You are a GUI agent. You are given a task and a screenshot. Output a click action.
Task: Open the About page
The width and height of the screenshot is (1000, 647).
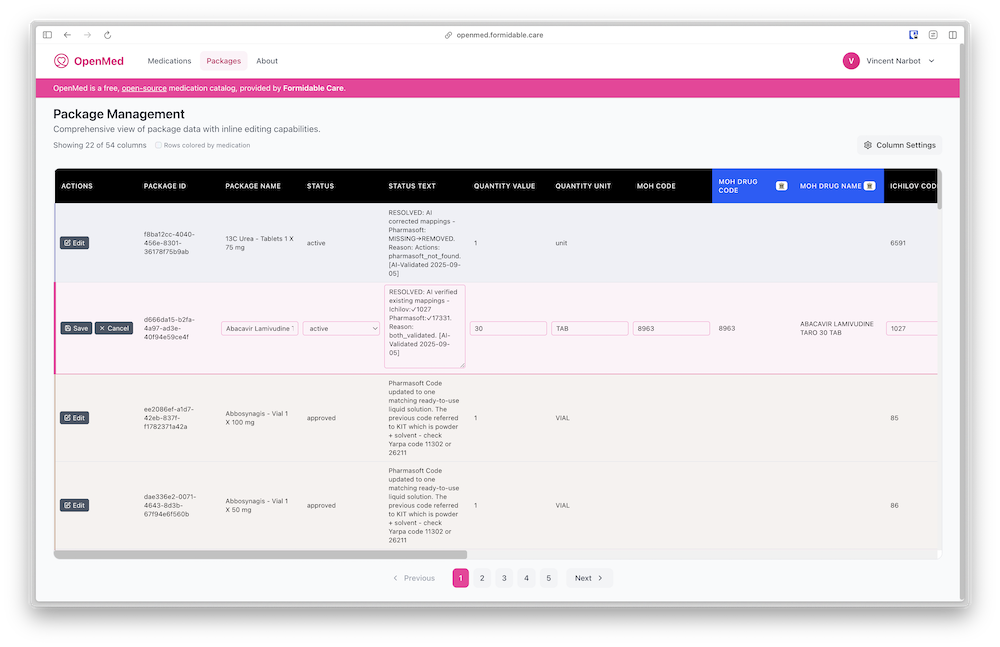[x=267, y=60]
